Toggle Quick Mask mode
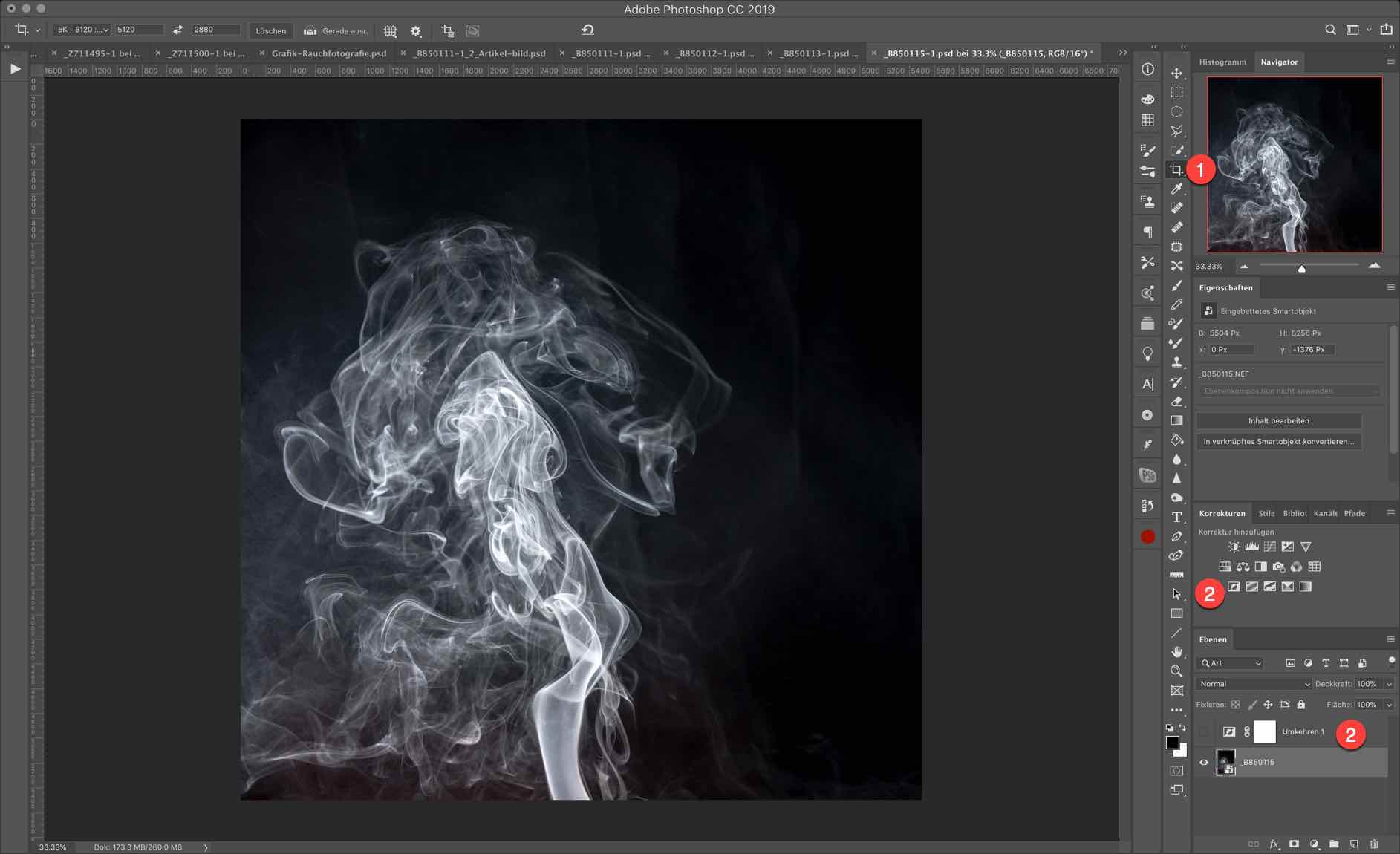Image resolution: width=1400 pixels, height=854 pixels. [x=1176, y=771]
